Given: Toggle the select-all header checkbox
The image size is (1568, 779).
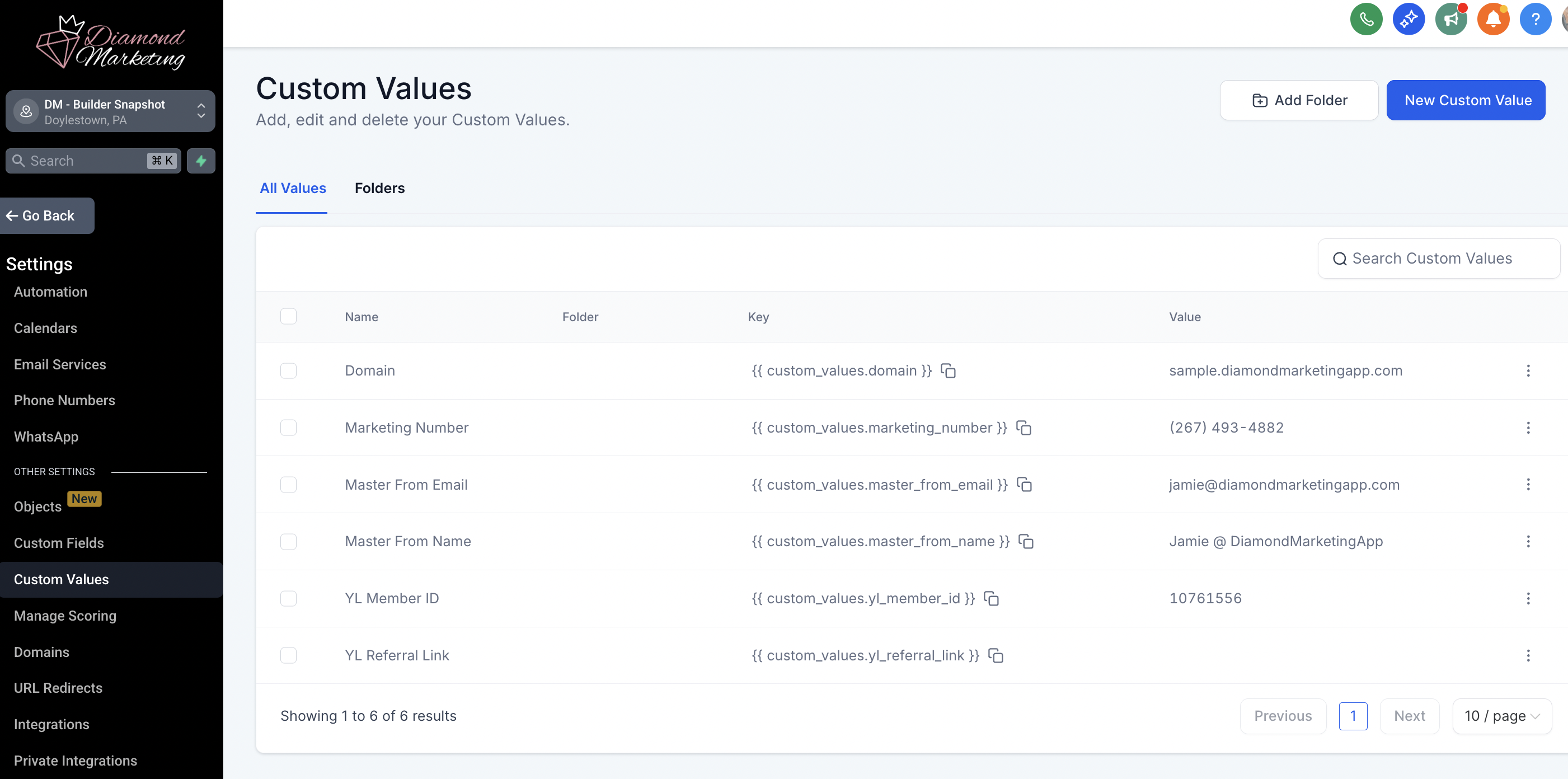Looking at the screenshot, I should [x=289, y=317].
